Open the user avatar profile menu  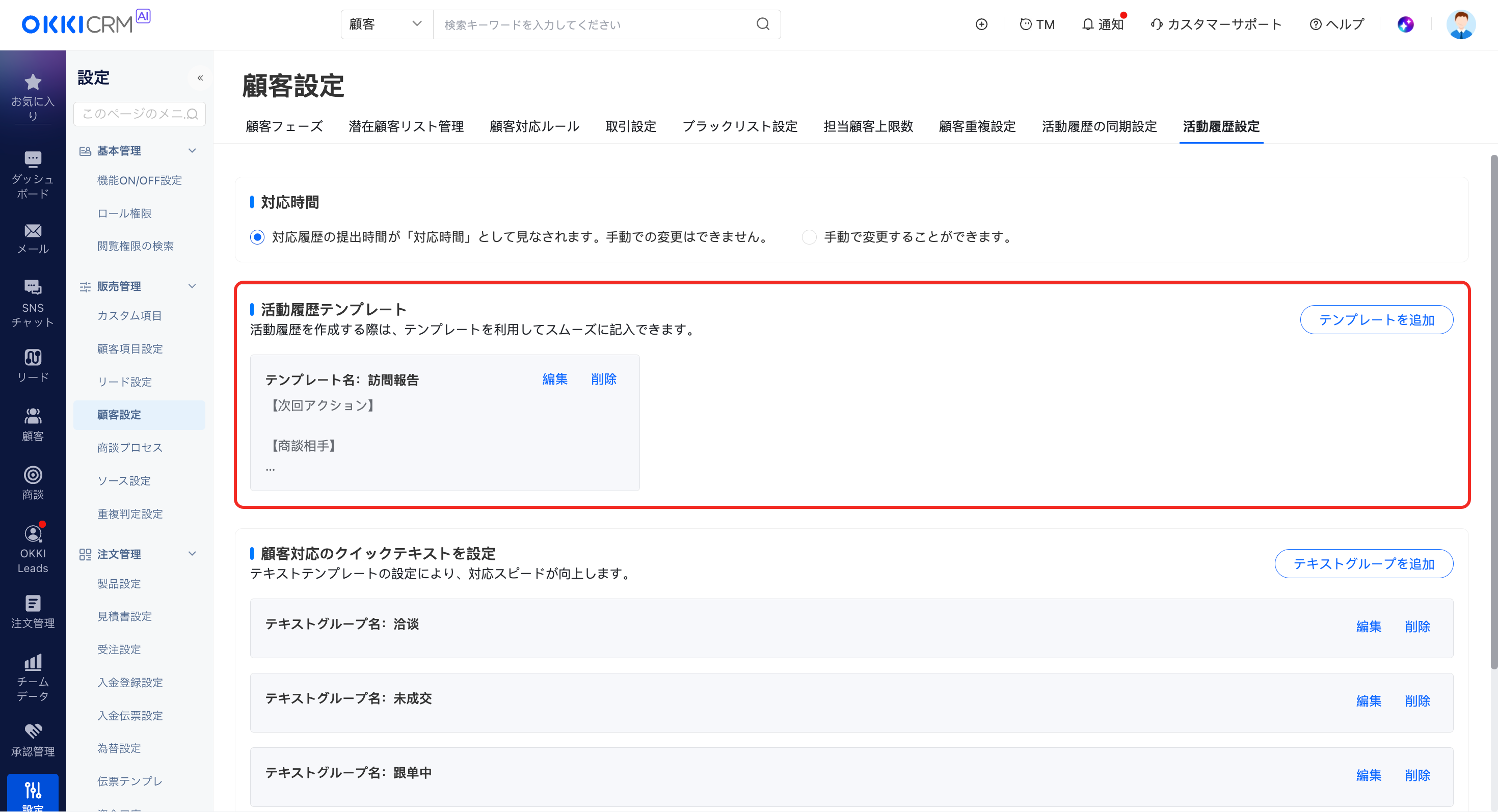click(1461, 24)
